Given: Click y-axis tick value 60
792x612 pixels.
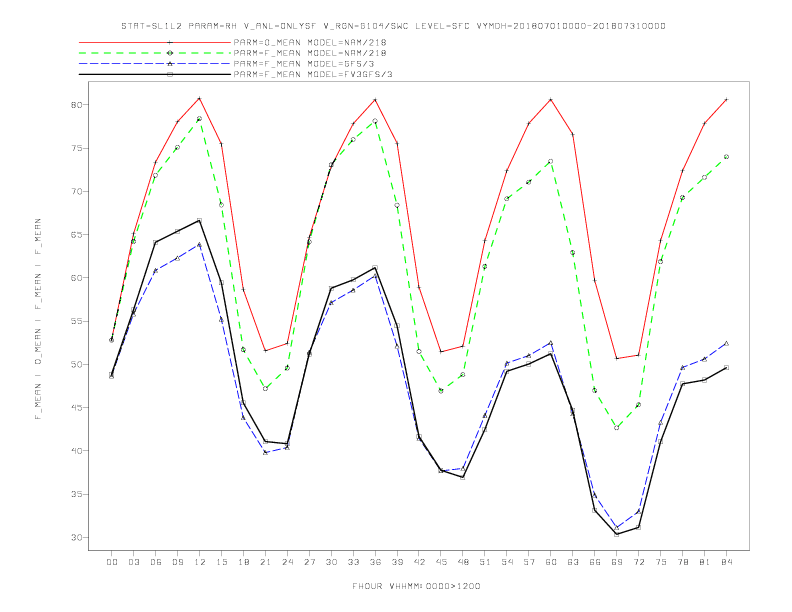Looking at the screenshot, I should [76, 278].
